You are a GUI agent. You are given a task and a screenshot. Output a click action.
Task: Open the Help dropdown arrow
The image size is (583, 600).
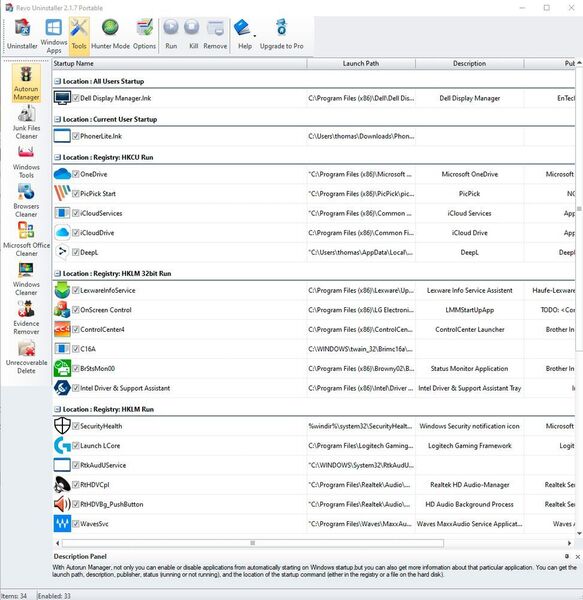pyautogui.click(x=255, y=36)
